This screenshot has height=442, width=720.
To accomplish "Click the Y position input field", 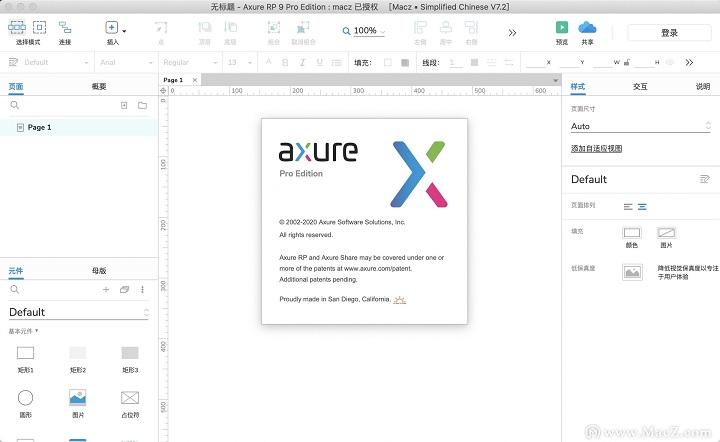I will [569, 62].
